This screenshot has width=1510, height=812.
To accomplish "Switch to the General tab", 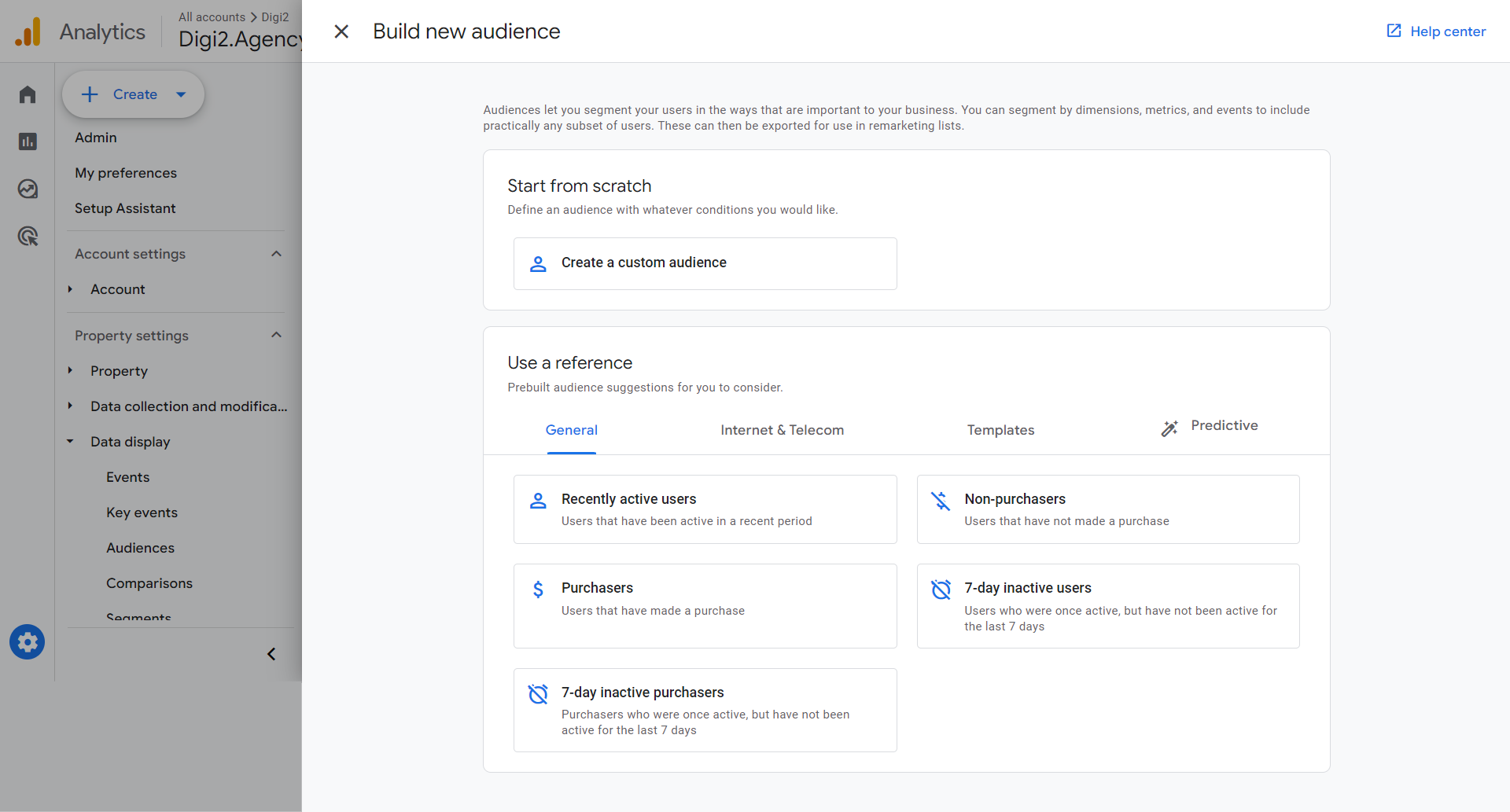I will pyautogui.click(x=572, y=430).
